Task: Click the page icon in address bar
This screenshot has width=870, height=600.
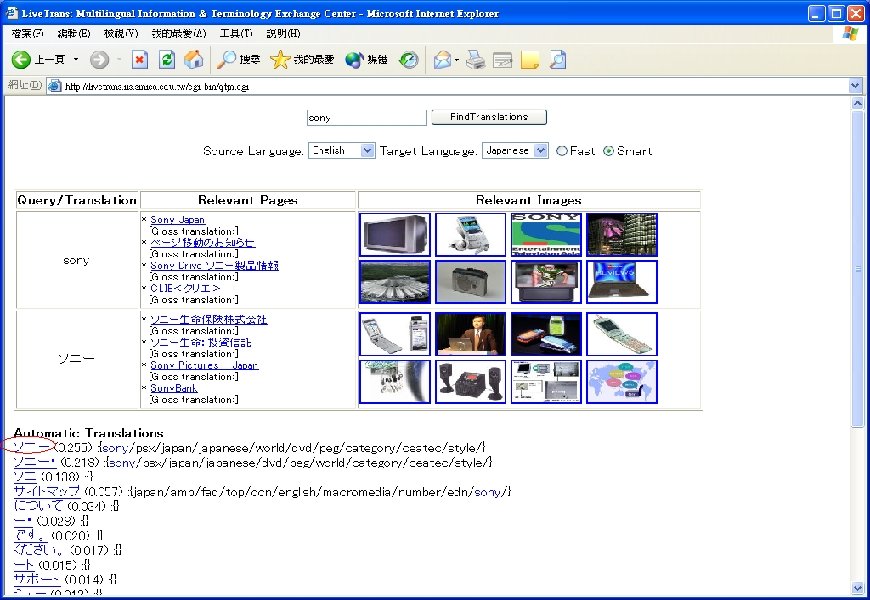Action: pyautogui.click(x=54, y=86)
